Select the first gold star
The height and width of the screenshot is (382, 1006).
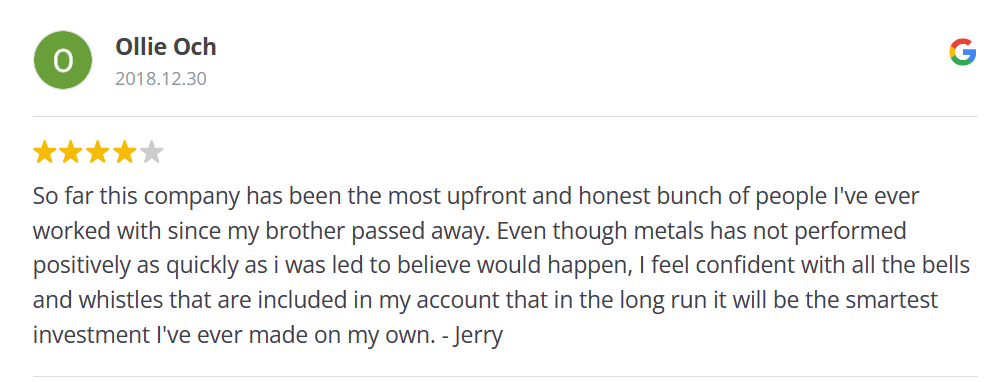44,153
